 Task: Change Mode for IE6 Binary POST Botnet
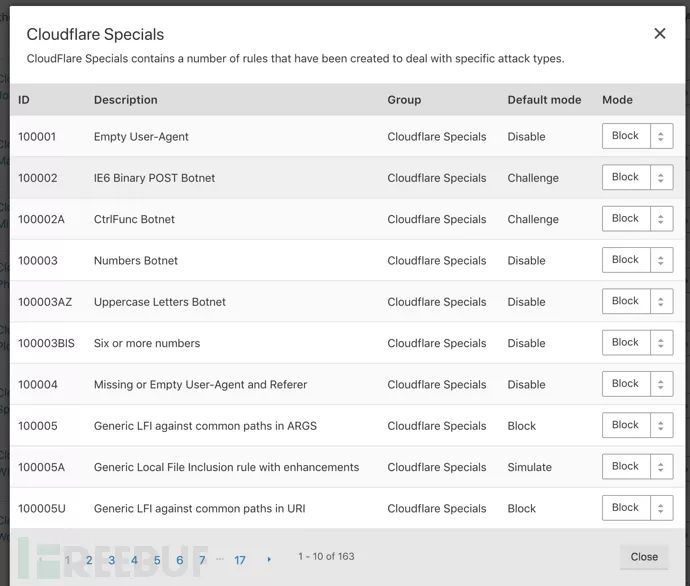point(637,177)
